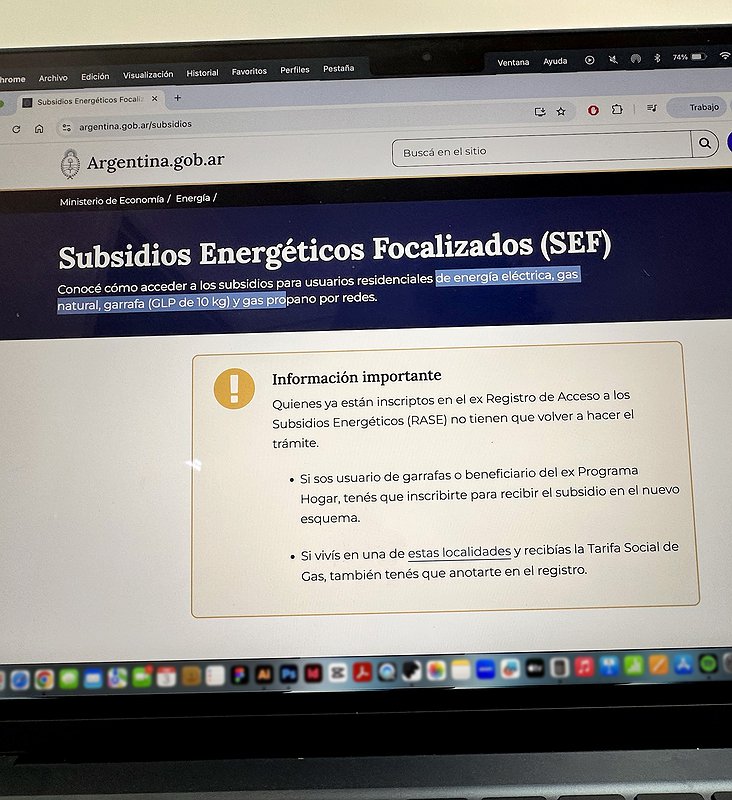Follow the 'estas localidades' link

click(459, 552)
